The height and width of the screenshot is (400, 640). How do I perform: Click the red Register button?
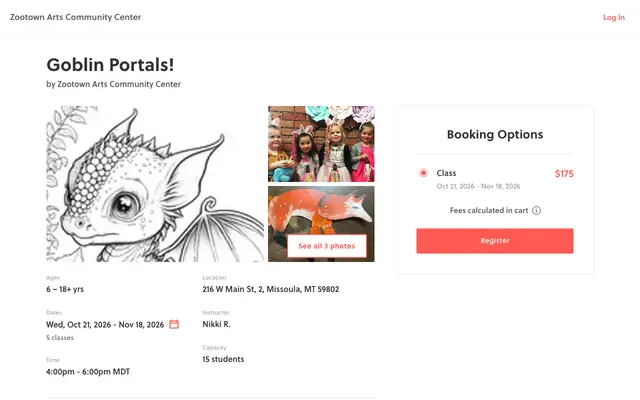[495, 241]
